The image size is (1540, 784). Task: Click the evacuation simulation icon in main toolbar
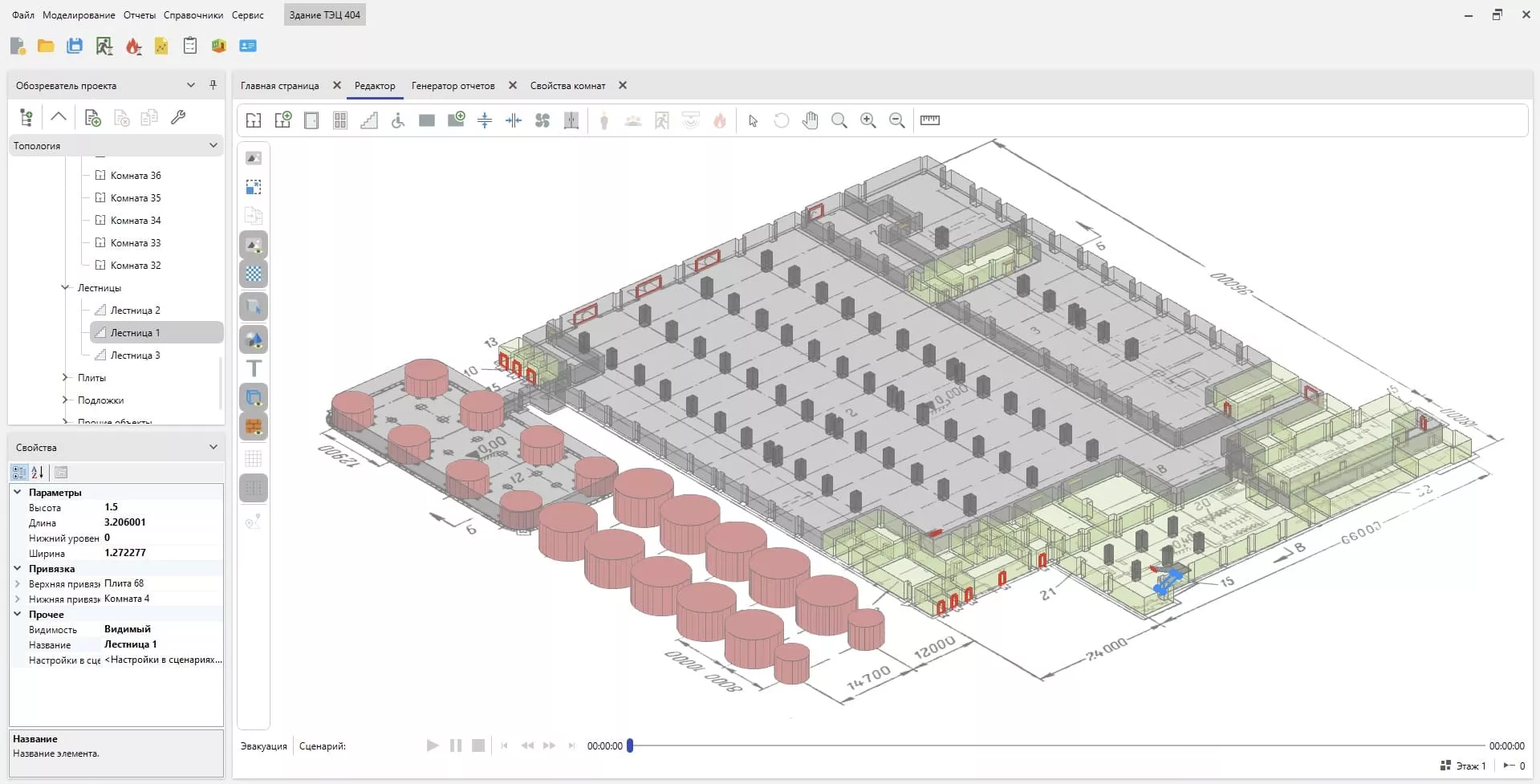(x=104, y=47)
